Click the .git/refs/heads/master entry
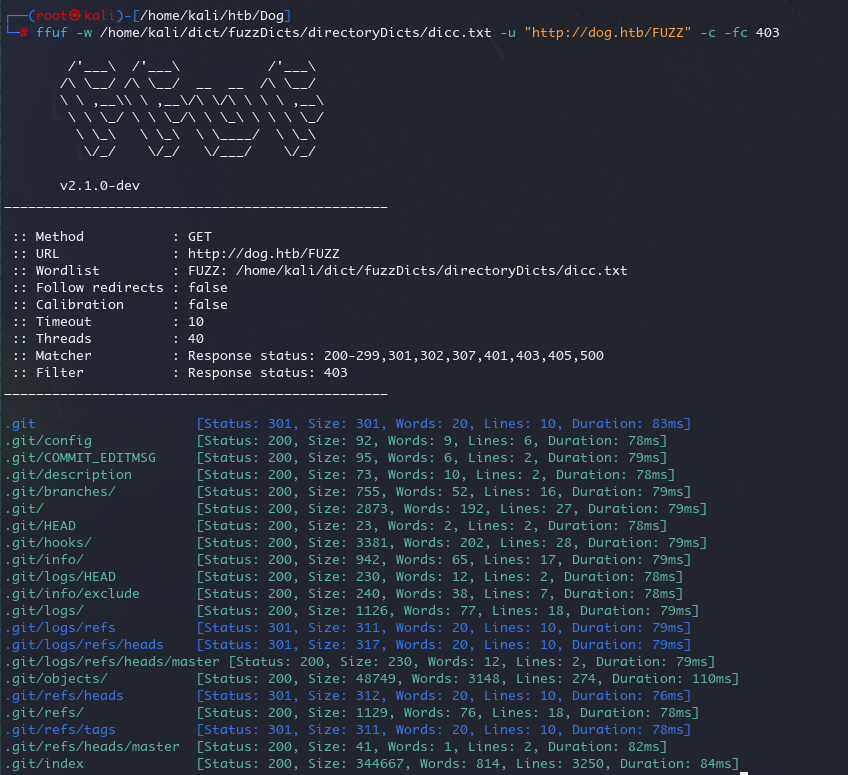848x775 pixels. 92,746
